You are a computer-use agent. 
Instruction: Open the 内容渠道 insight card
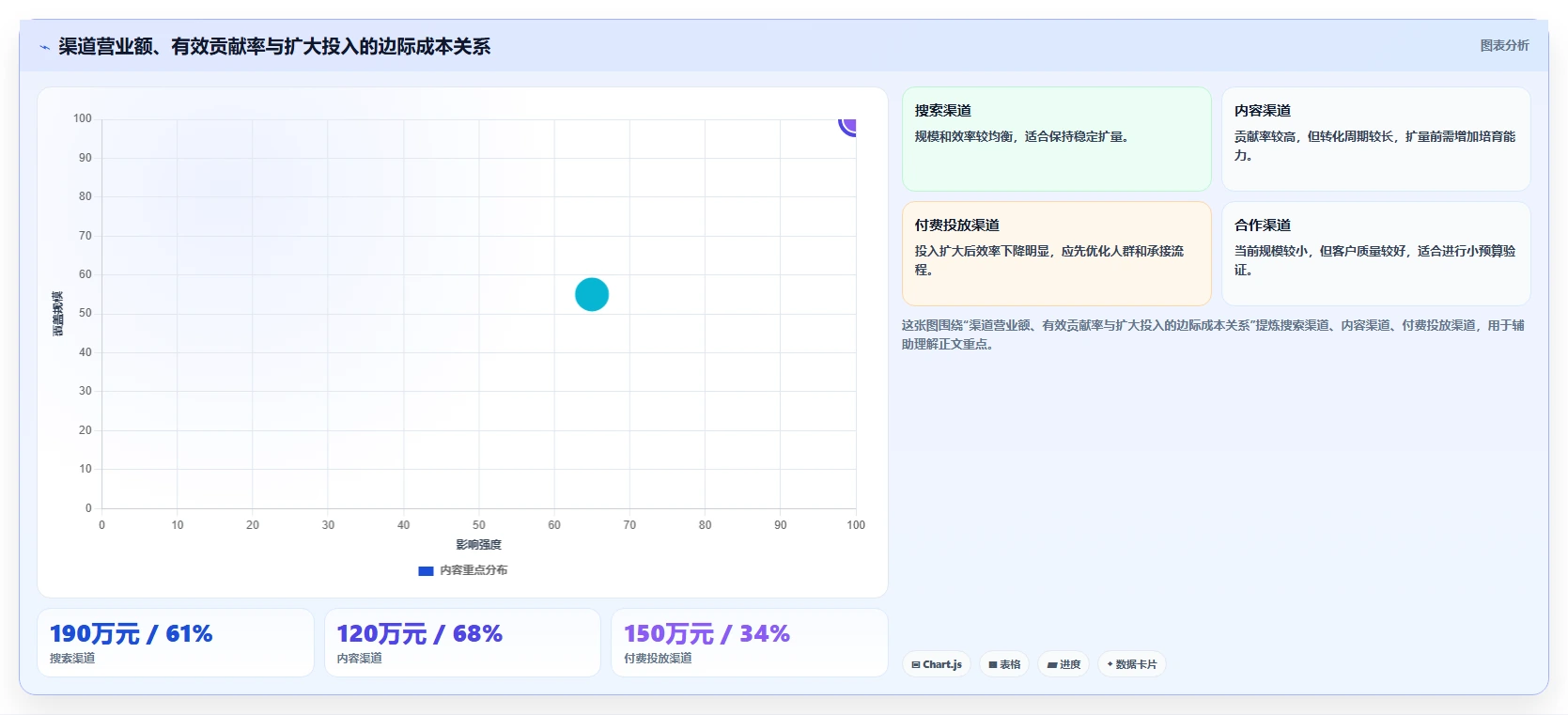coord(1375,139)
